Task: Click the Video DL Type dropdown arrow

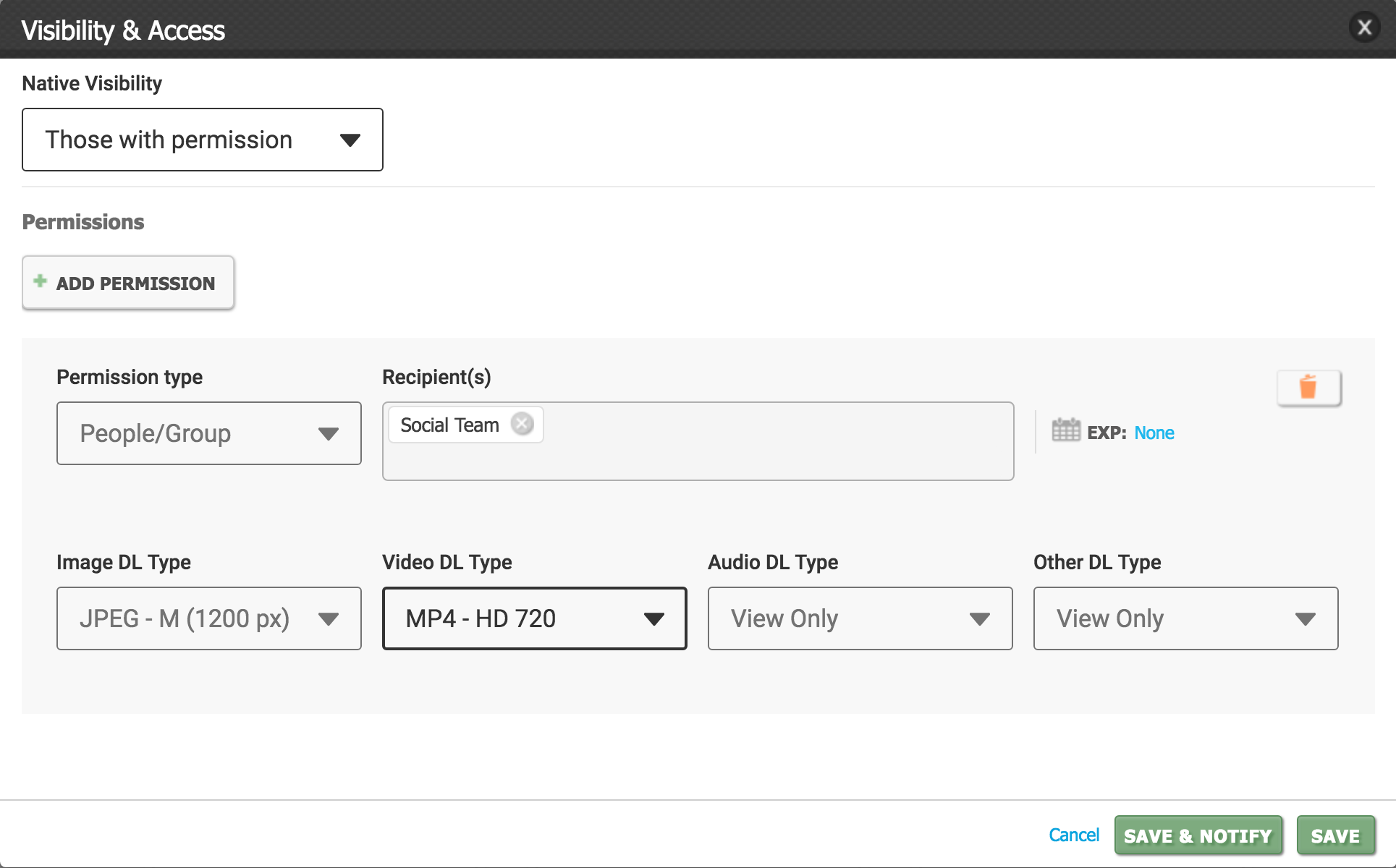Action: pos(653,618)
